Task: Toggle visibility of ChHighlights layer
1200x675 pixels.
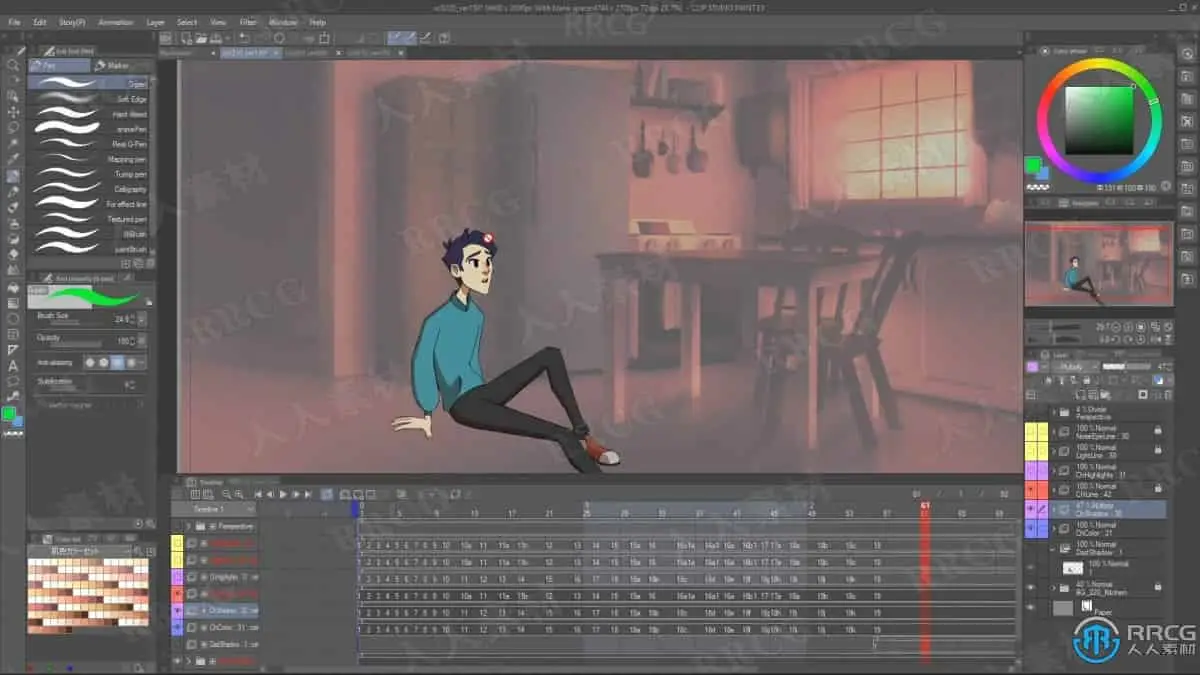Action: coord(1031,470)
